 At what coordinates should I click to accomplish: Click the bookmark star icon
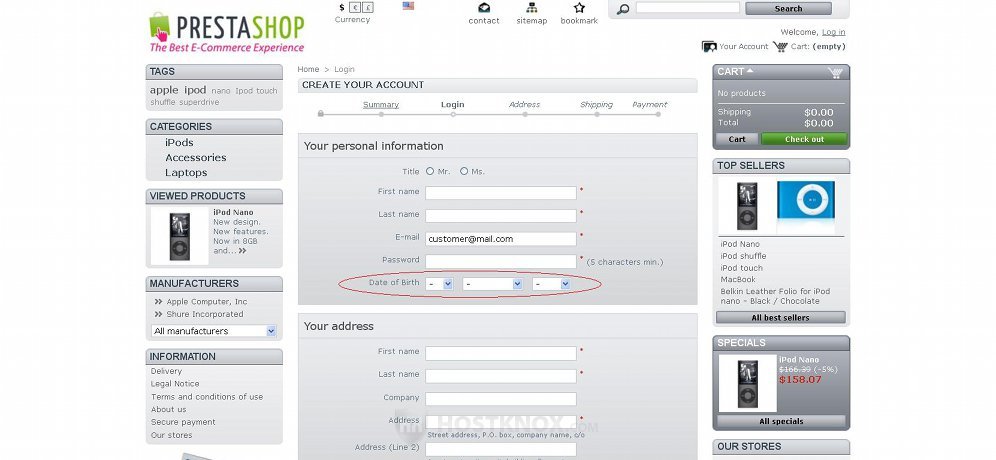tap(579, 8)
